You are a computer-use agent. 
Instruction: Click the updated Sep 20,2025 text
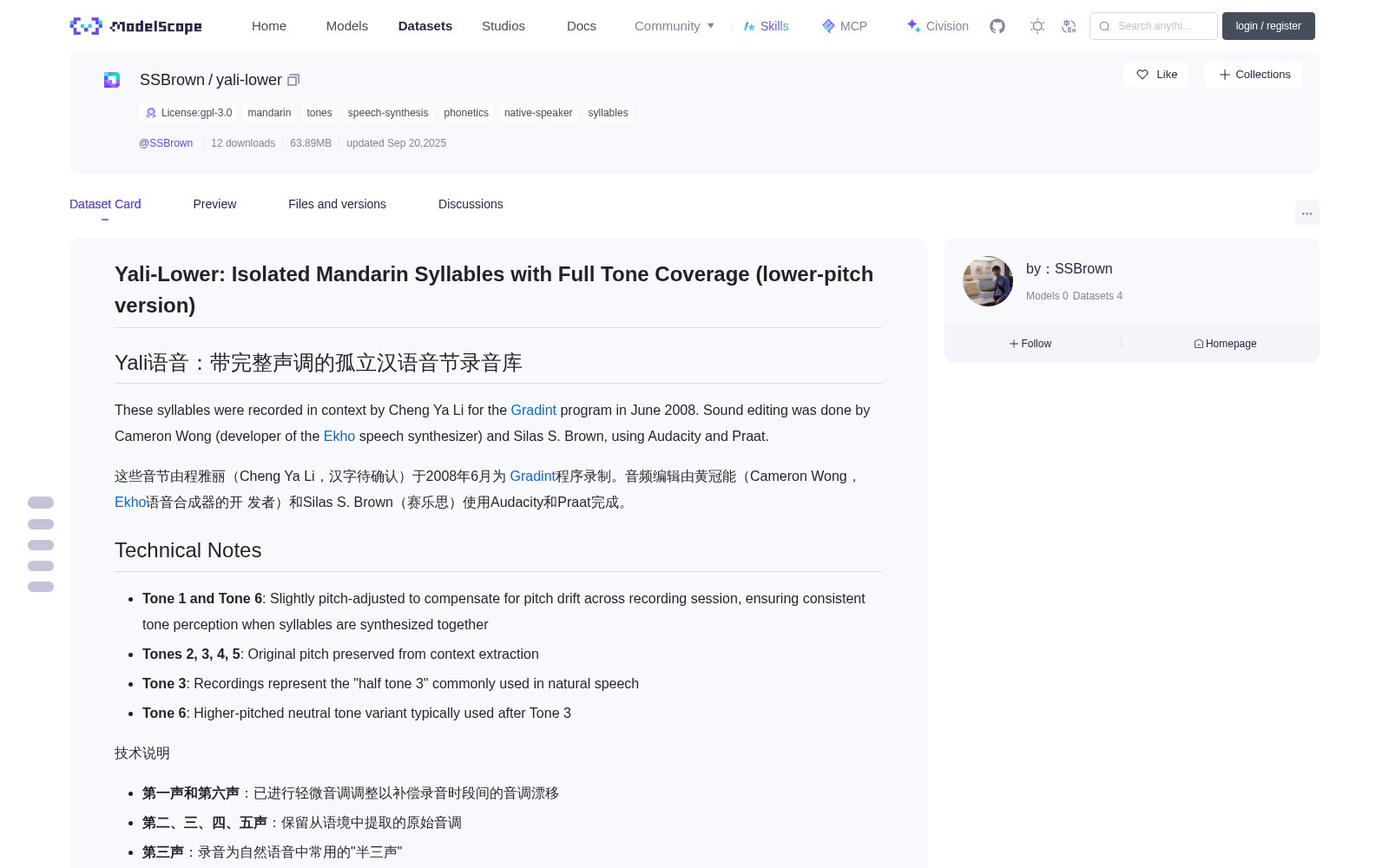[x=396, y=143]
